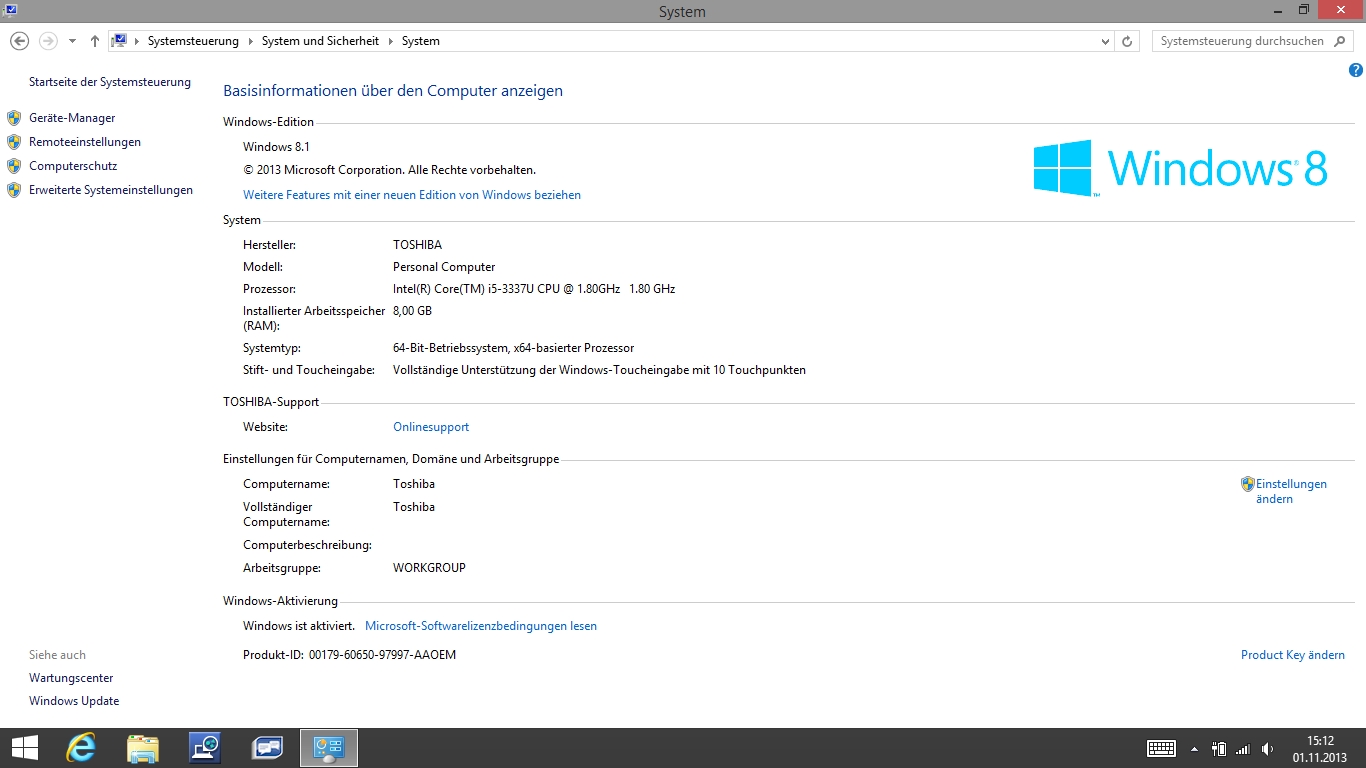This screenshot has height=768, width=1366.
Task: Click Einstellungen ändern link
Action: tap(1291, 491)
